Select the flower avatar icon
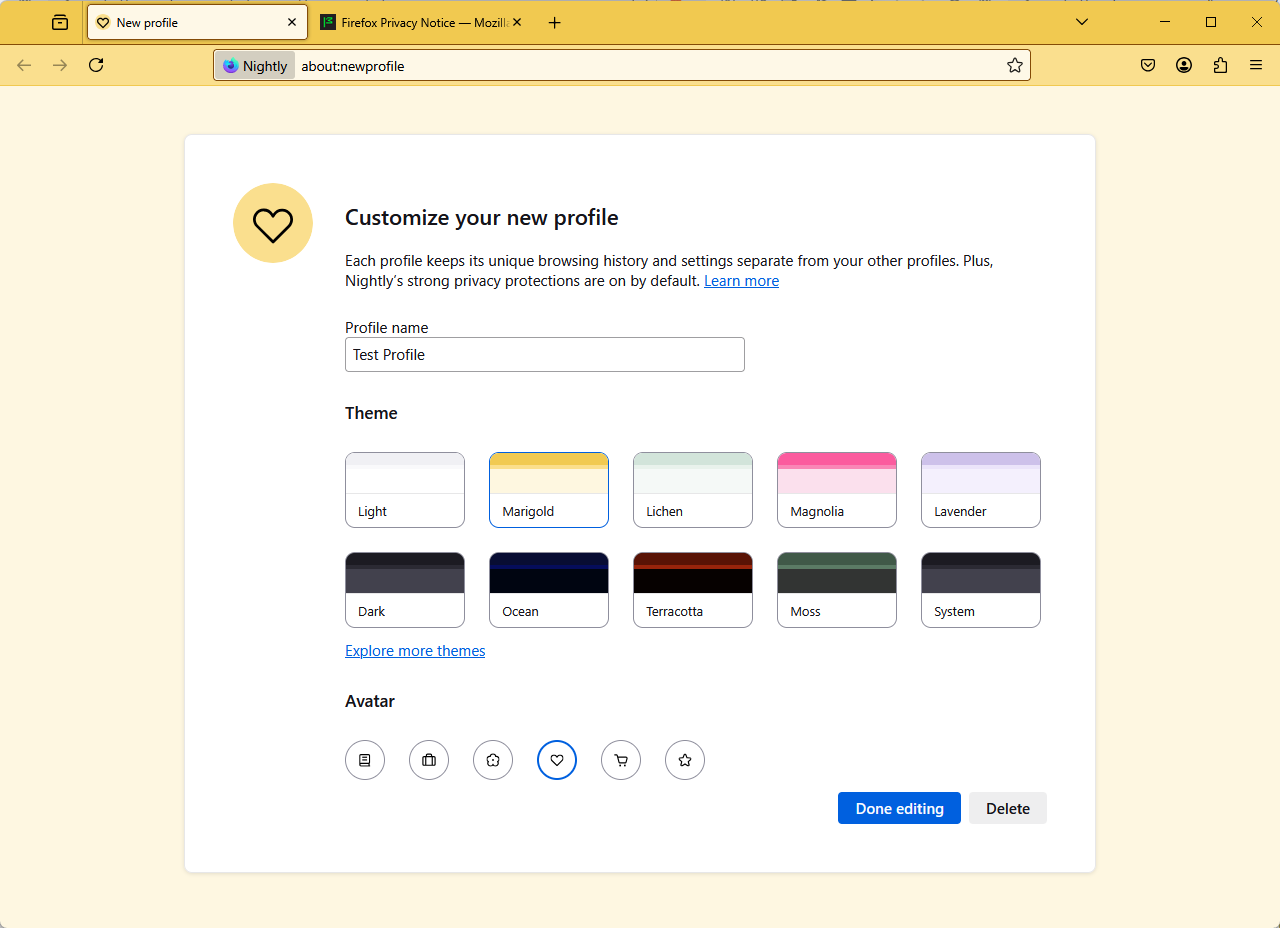1280x928 pixels. click(493, 760)
